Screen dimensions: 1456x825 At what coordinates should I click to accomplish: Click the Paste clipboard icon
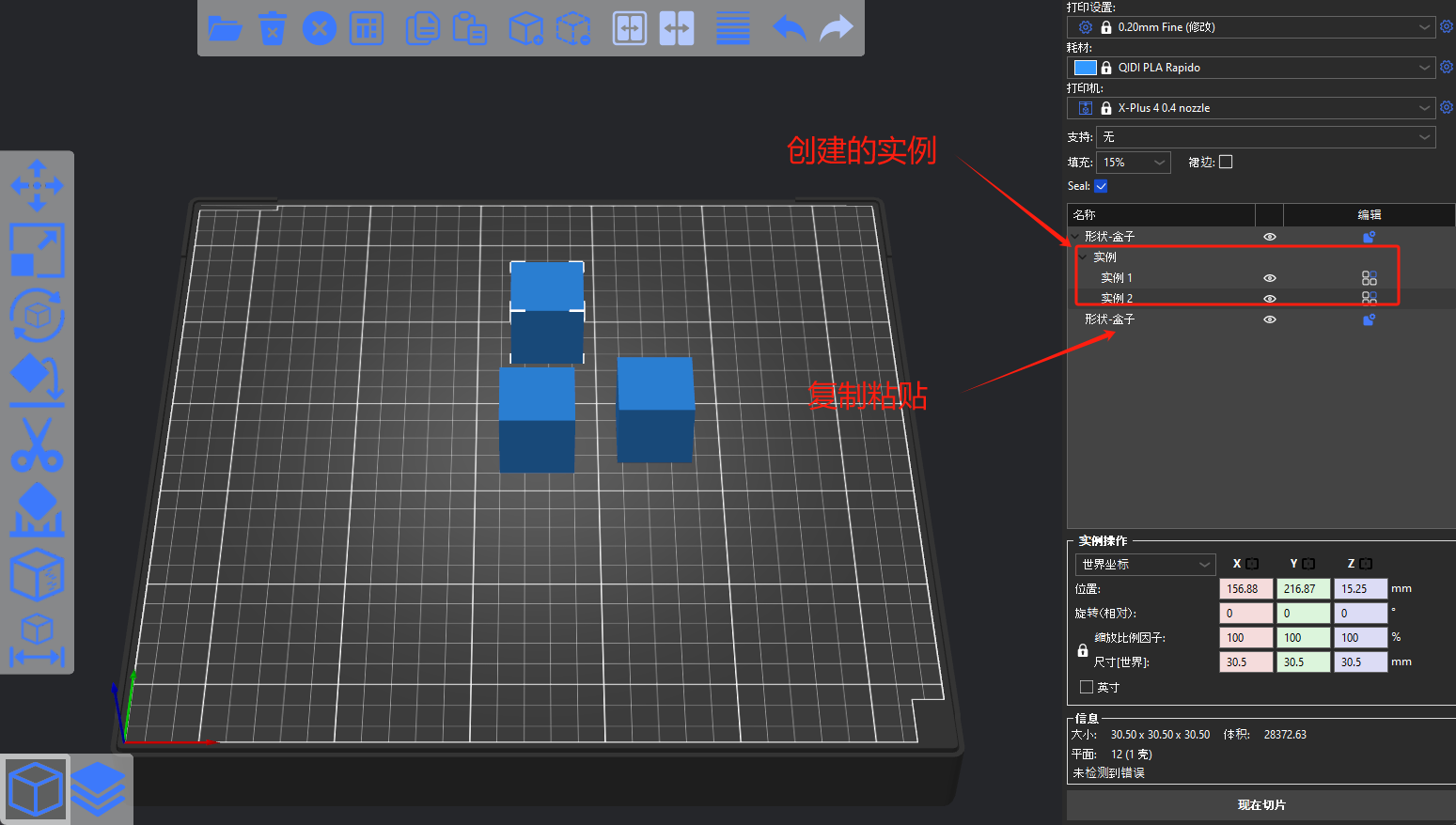[x=469, y=28]
